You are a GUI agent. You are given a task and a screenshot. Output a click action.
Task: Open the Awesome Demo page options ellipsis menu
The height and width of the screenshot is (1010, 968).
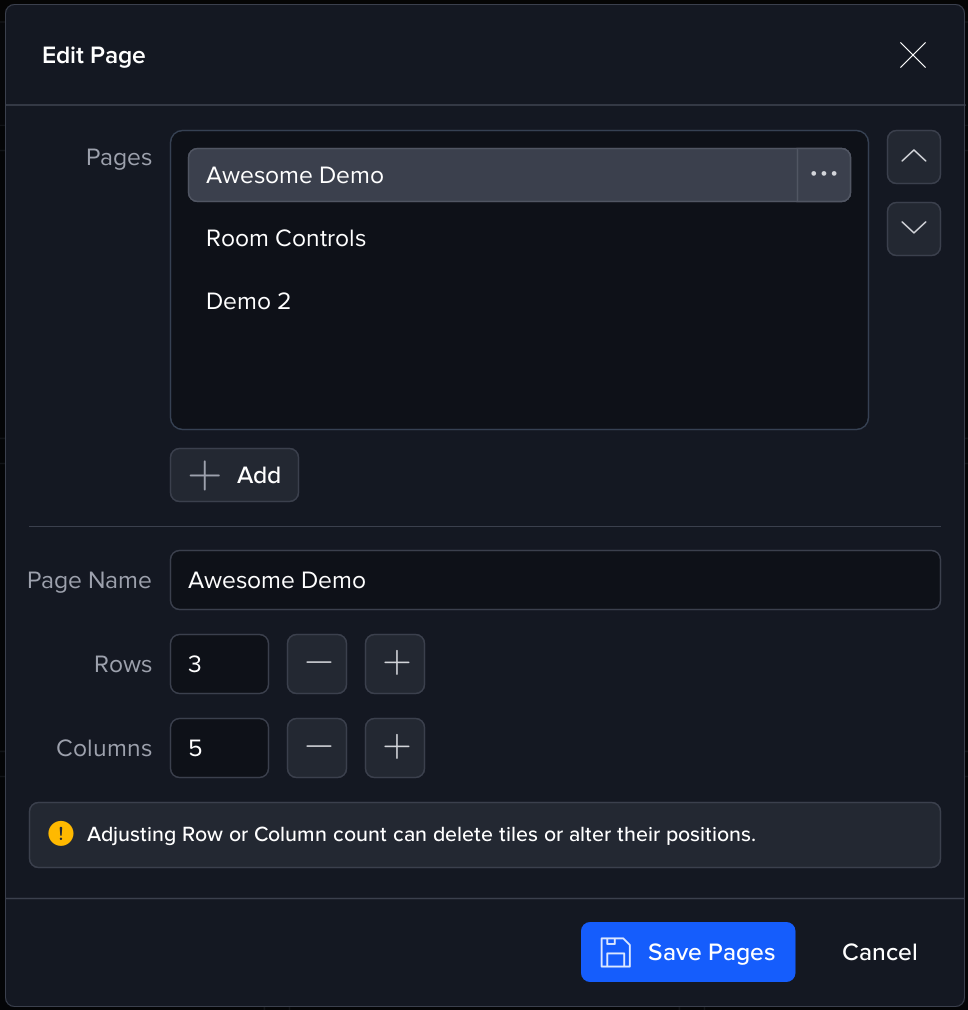click(x=824, y=175)
